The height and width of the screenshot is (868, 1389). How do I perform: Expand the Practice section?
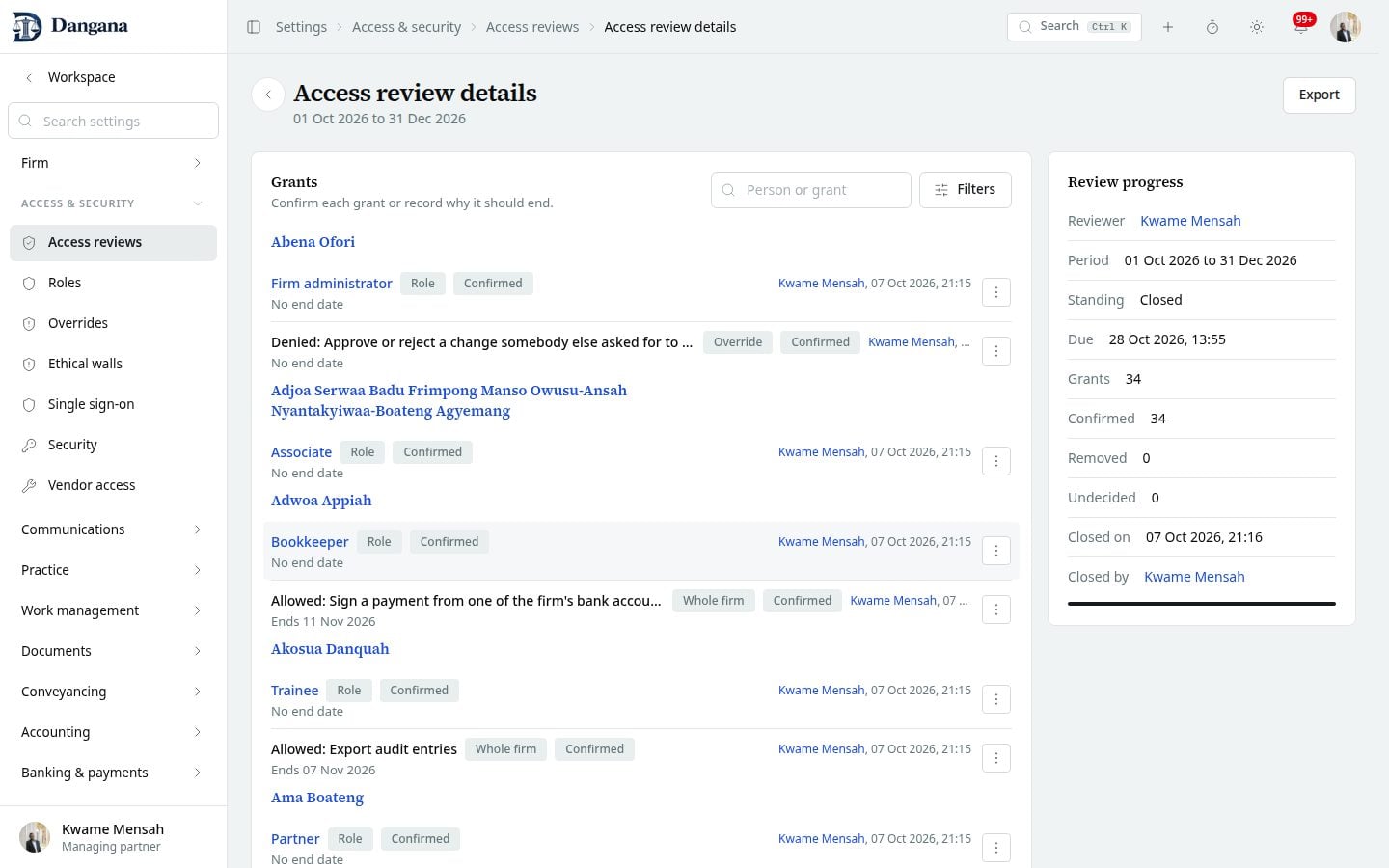click(113, 570)
